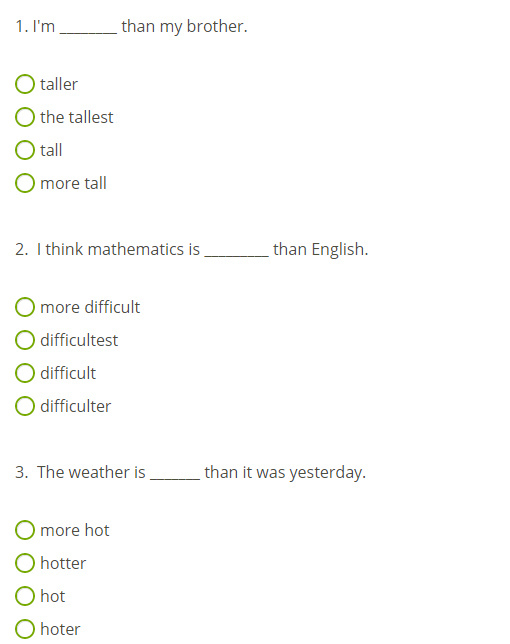Pick the 'hot' radio button
The height and width of the screenshot is (644, 510).
click(25, 596)
